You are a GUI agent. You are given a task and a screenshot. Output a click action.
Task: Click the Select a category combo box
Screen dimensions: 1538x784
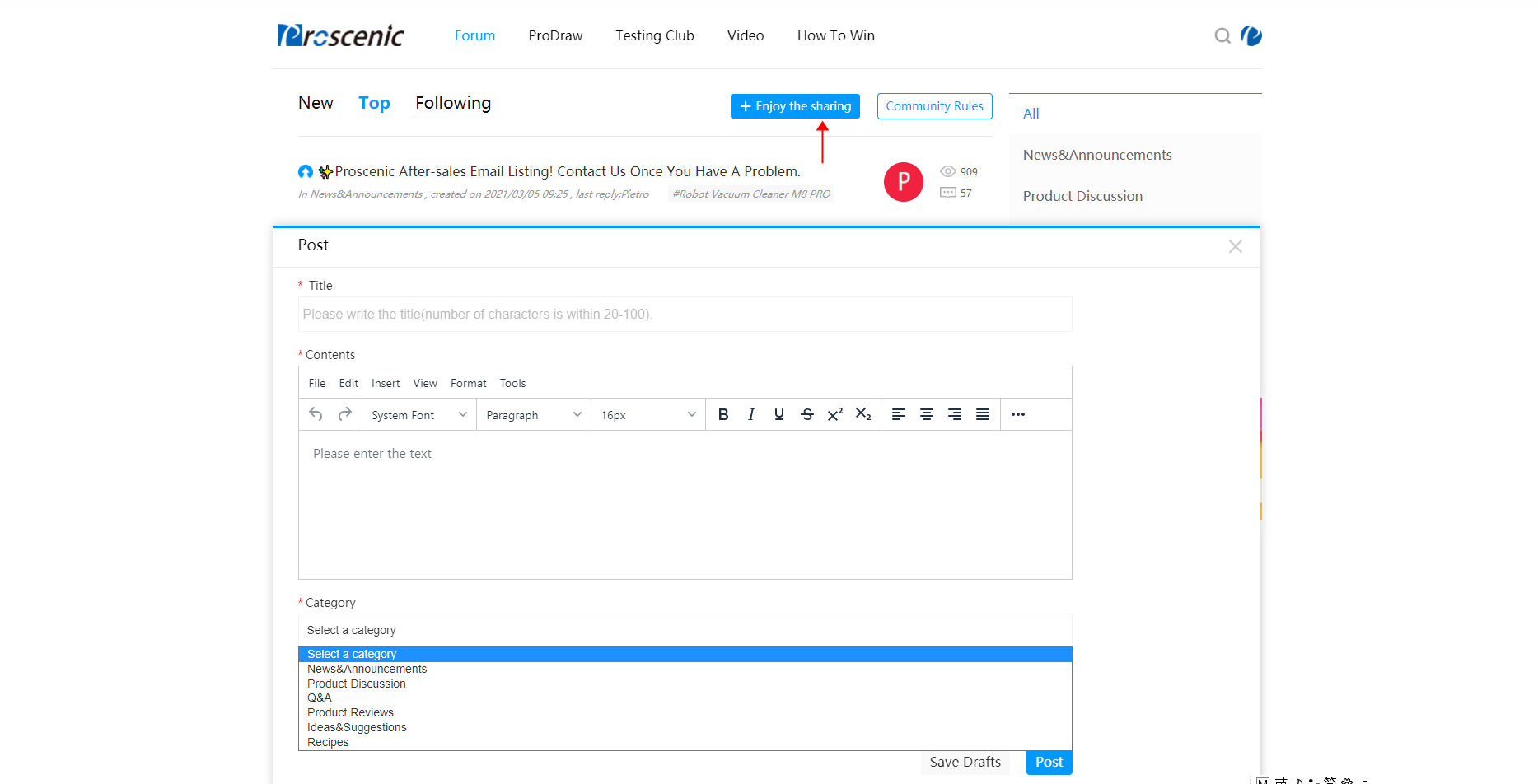pos(685,630)
